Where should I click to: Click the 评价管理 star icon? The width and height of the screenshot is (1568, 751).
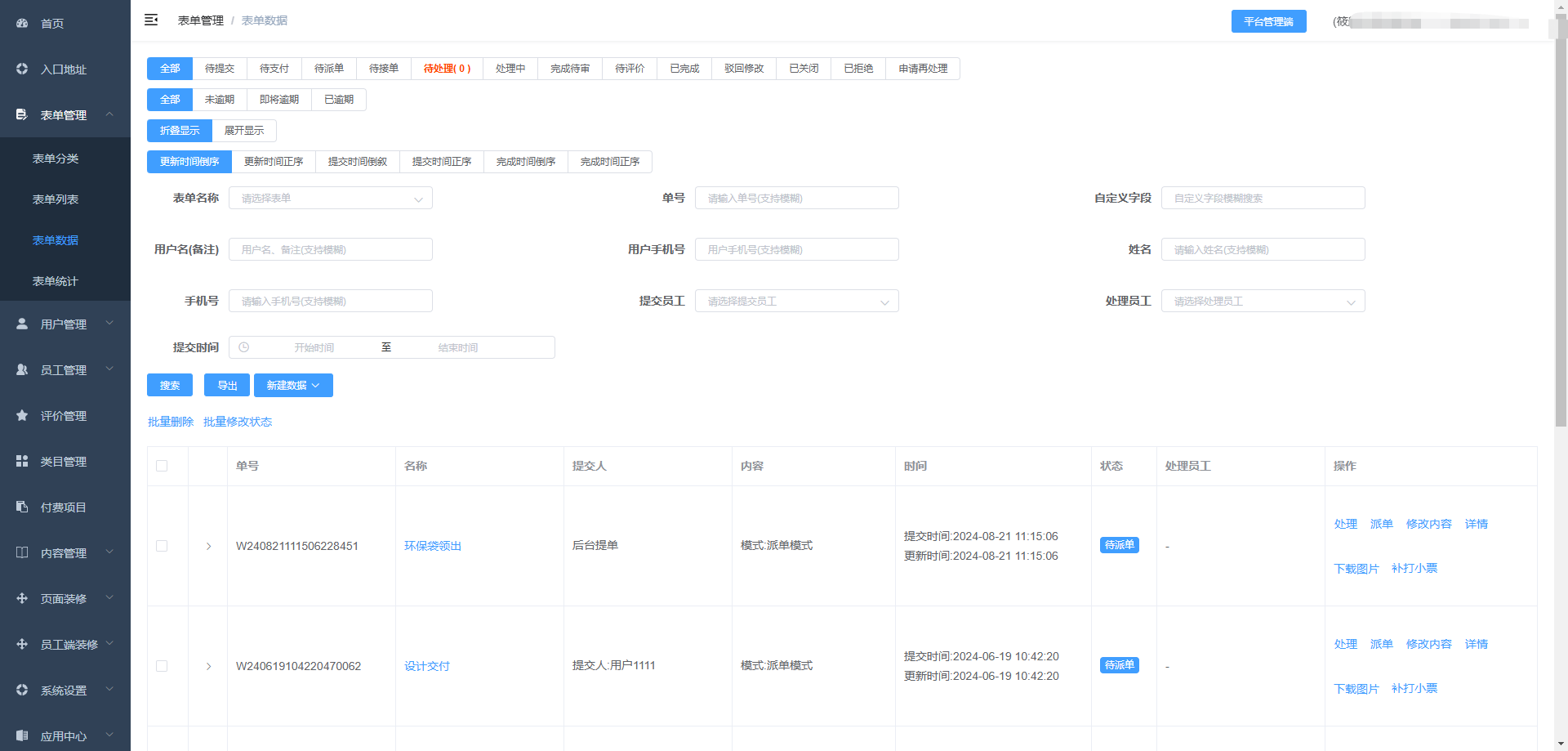pyautogui.click(x=22, y=416)
